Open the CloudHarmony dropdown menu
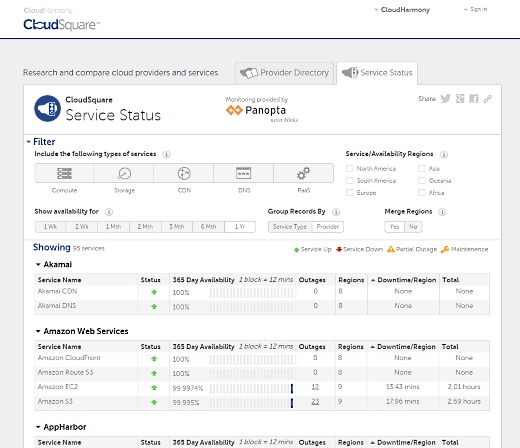520x448 pixels. click(402, 10)
